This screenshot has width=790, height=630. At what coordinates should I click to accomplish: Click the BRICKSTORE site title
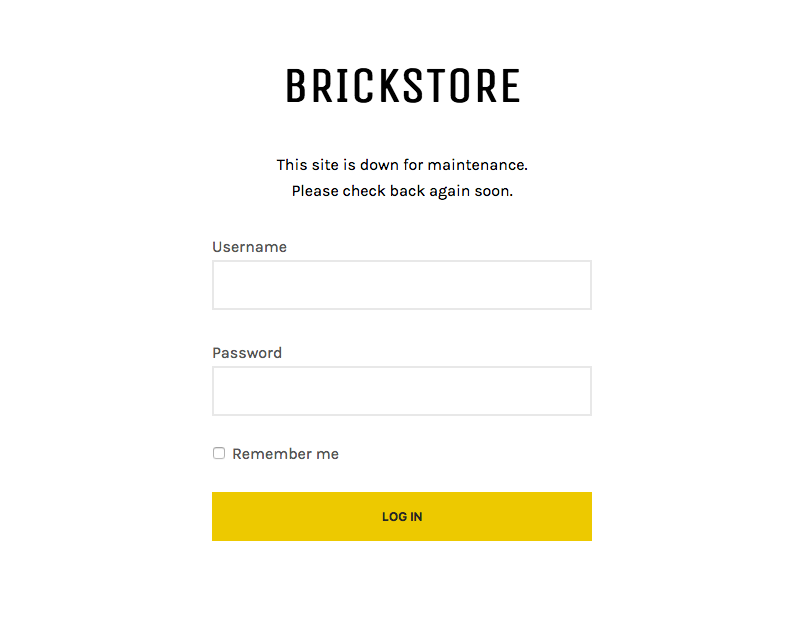pyautogui.click(x=402, y=87)
